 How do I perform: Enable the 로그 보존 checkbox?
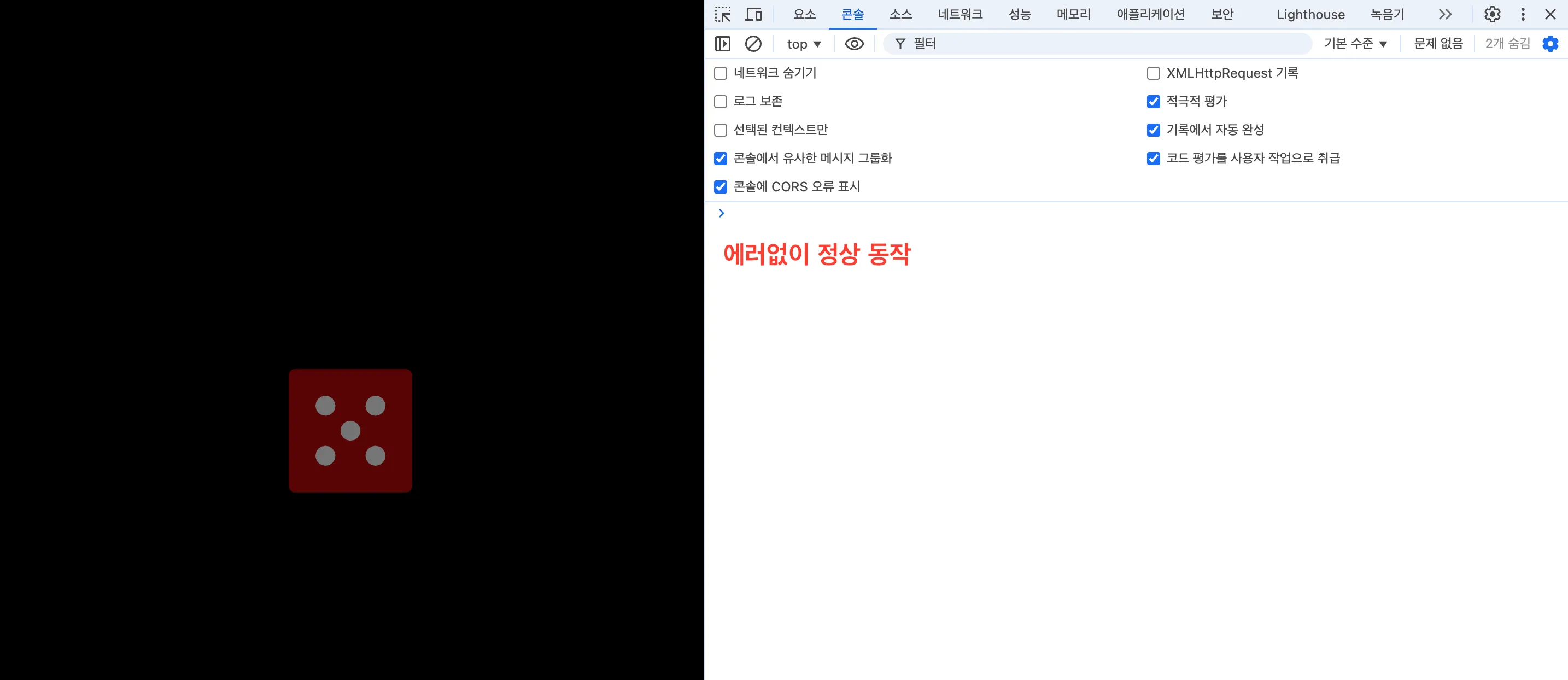click(x=721, y=101)
